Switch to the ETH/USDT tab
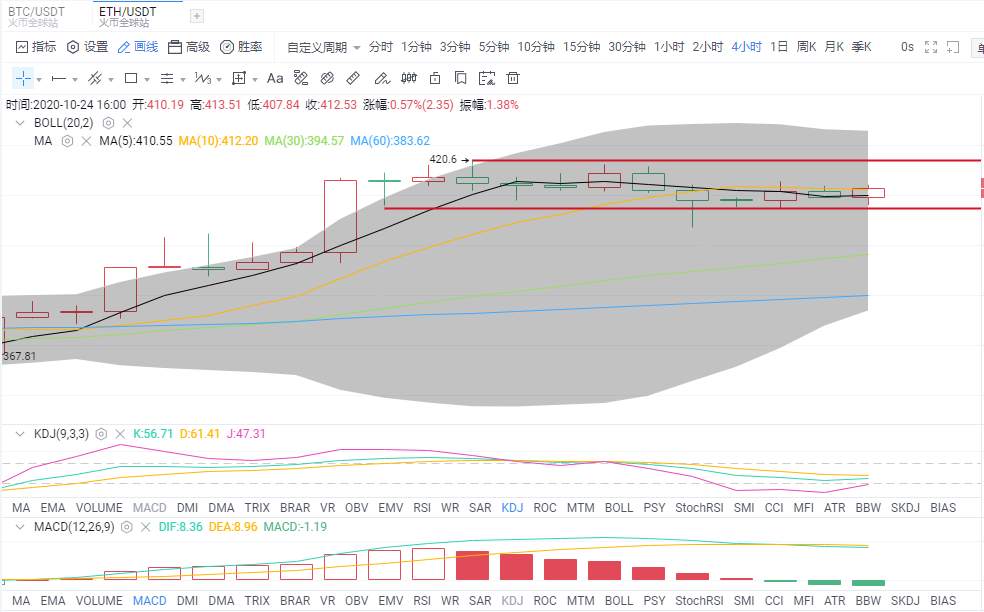This screenshot has width=984, height=612. [127, 16]
